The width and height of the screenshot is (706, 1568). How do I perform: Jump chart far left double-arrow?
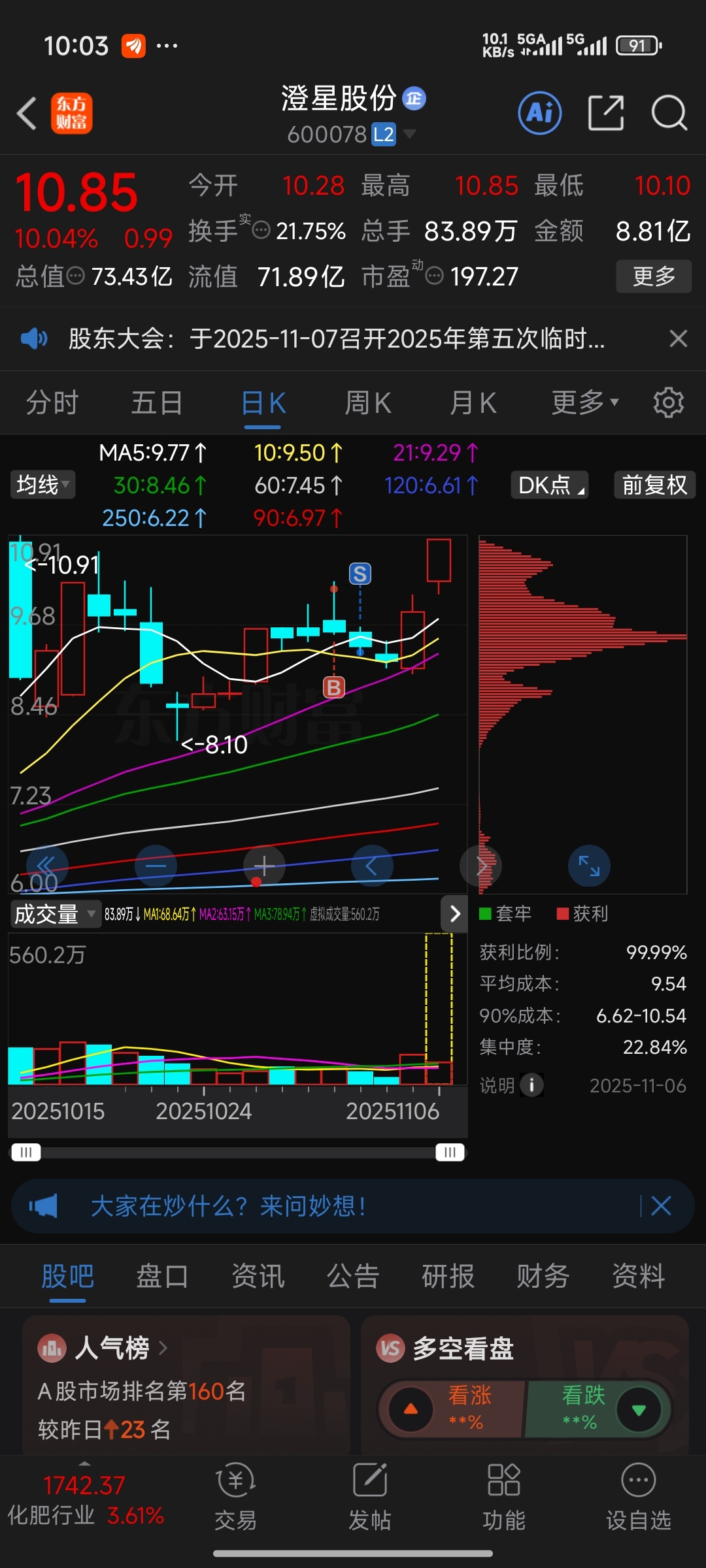pos(47,866)
